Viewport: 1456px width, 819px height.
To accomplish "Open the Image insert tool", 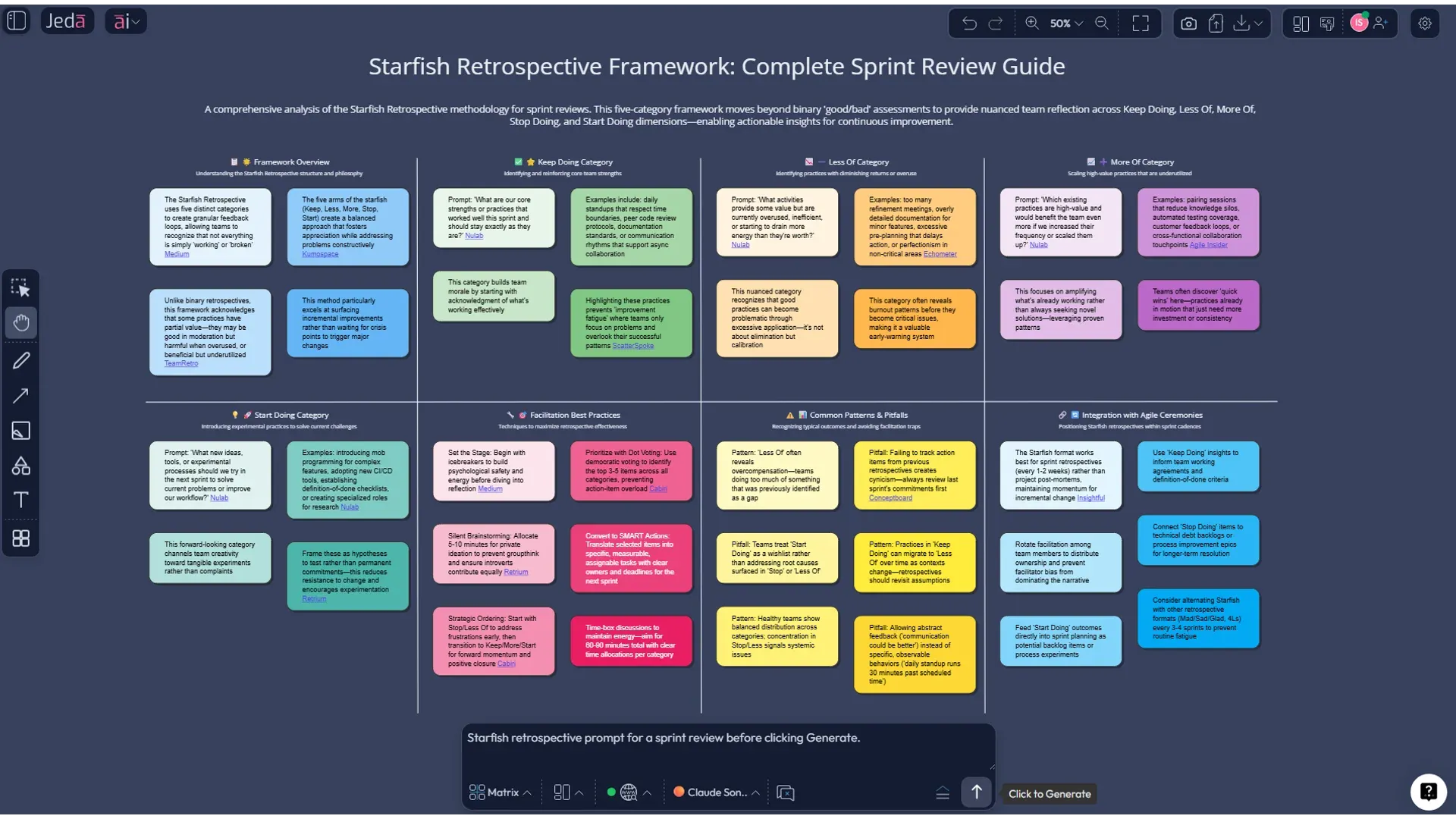I will click(x=20, y=431).
